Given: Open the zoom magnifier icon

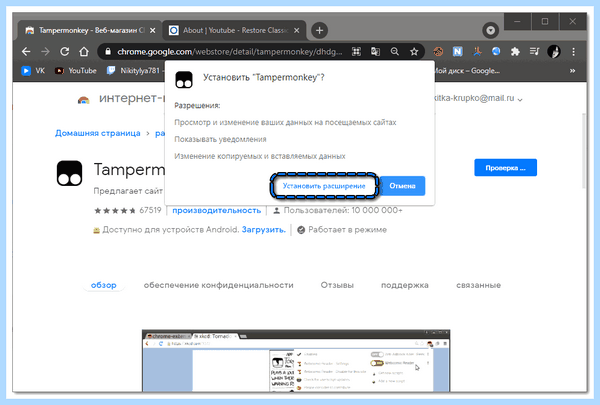Looking at the screenshot, I should [395, 52].
